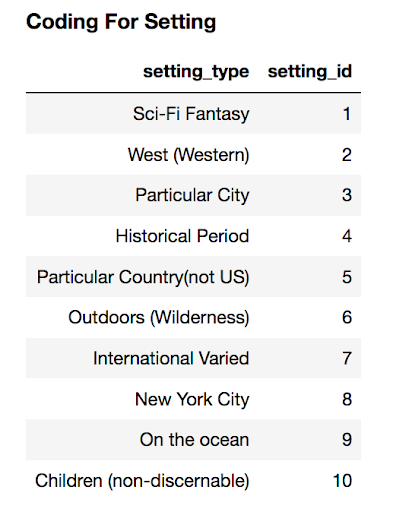Screen dimensions: 412x512
Task: Select the 'Historical Period' cell
Action: tap(182, 236)
